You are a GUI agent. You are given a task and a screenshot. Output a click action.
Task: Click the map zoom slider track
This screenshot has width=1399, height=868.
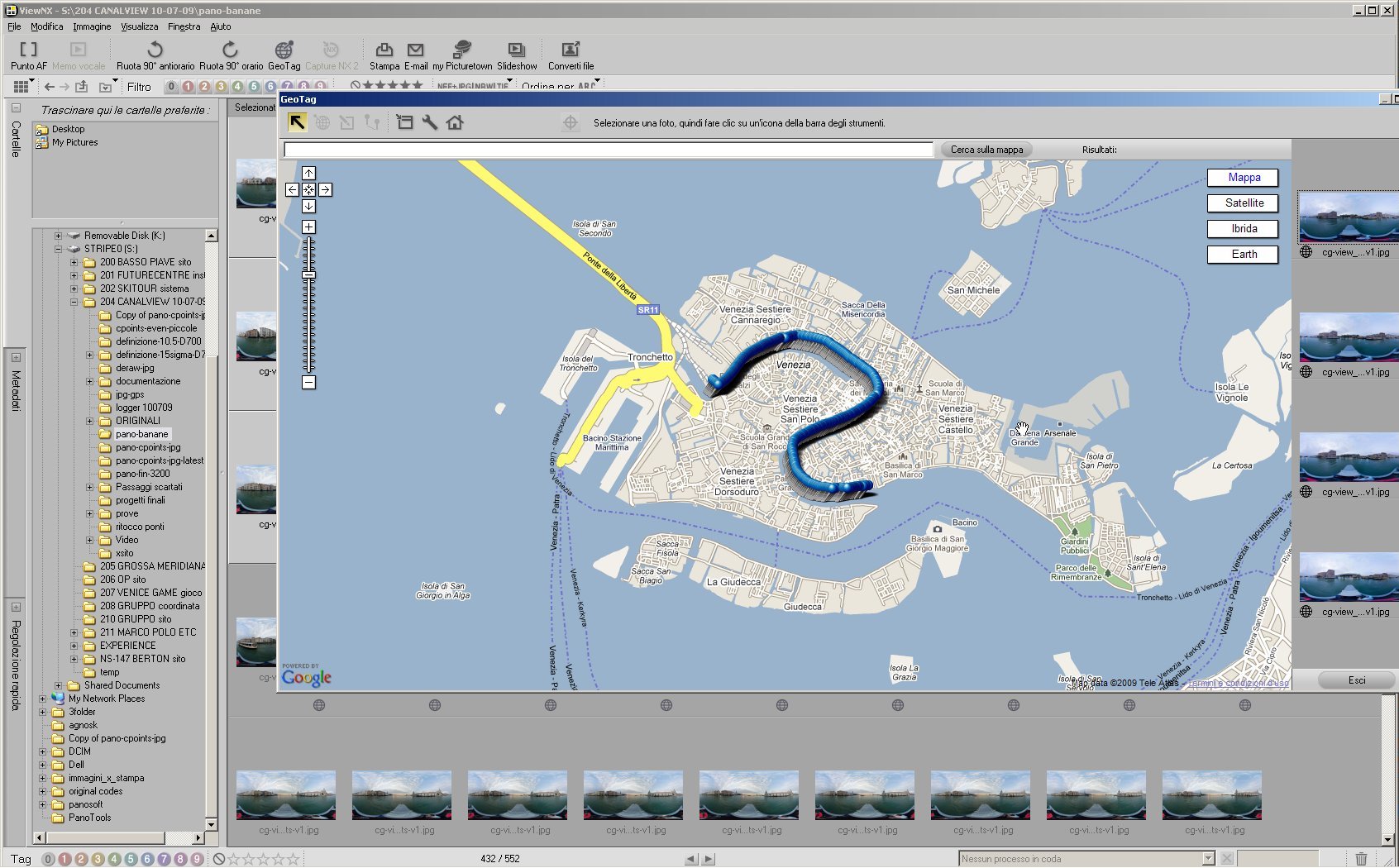[308, 304]
